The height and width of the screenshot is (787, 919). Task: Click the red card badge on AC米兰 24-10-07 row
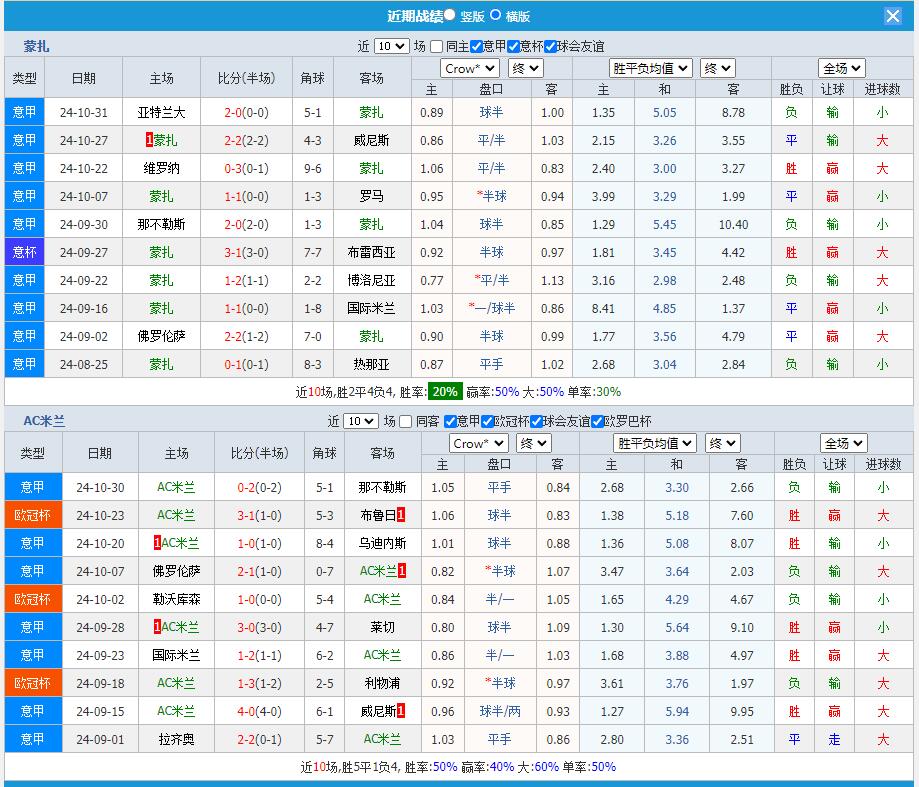click(x=401, y=571)
